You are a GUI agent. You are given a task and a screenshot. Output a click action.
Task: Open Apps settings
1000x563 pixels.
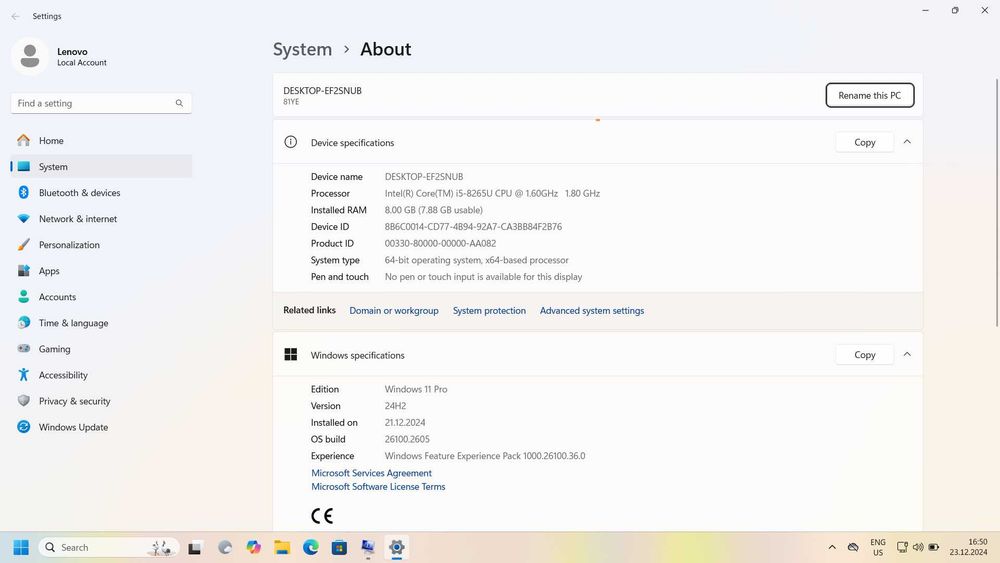[x=101, y=271]
